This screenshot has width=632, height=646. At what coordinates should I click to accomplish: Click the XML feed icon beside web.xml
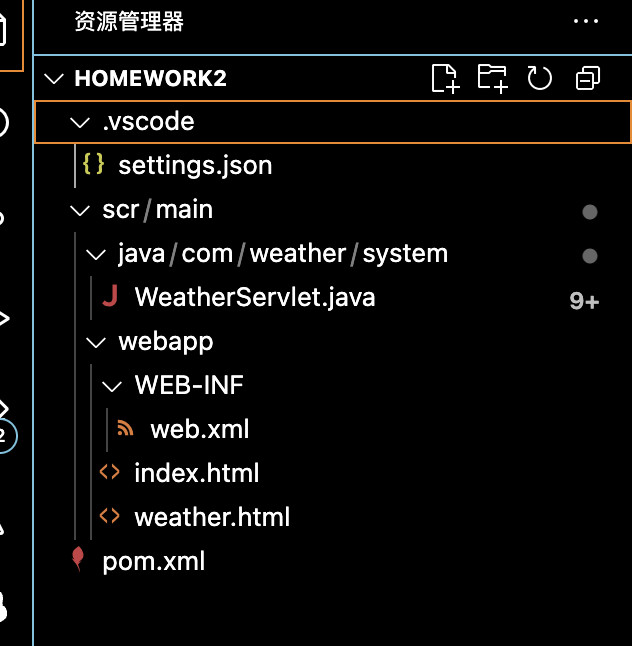coord(126,429)
